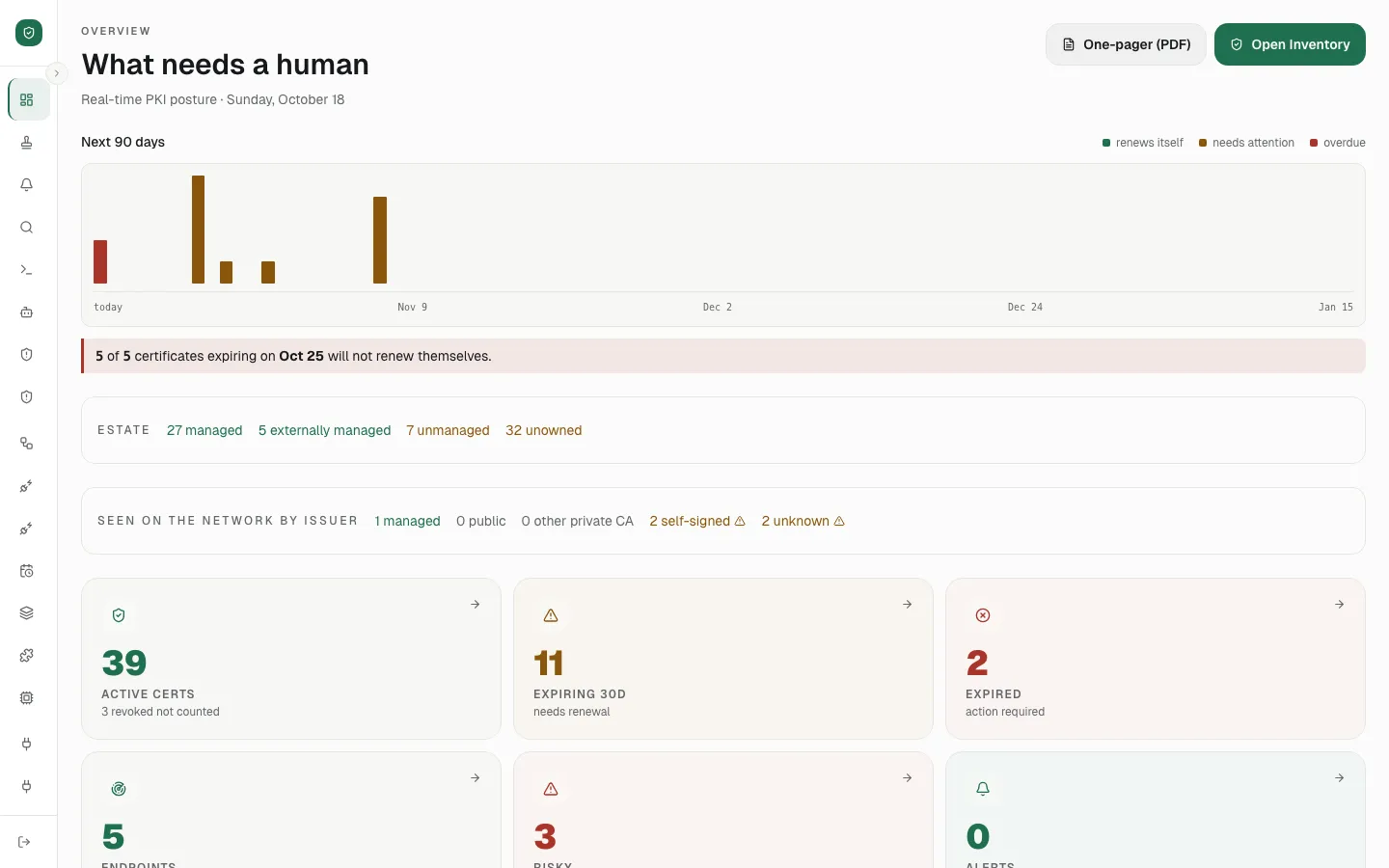Click the "overdue" red legend swatch

click(1314, 143)
